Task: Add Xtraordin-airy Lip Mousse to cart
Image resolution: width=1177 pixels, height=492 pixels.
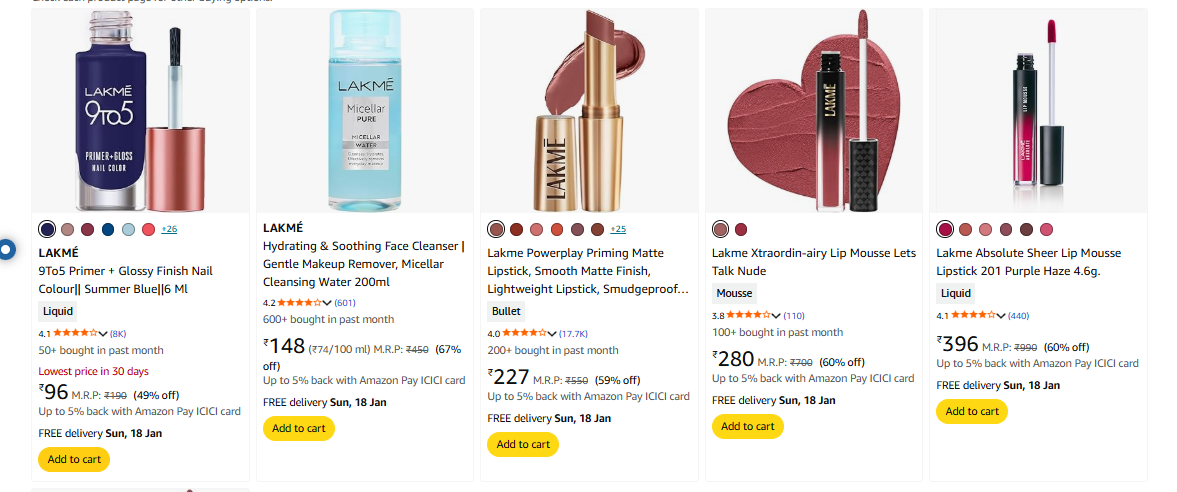Action: [x=747, y=426]
